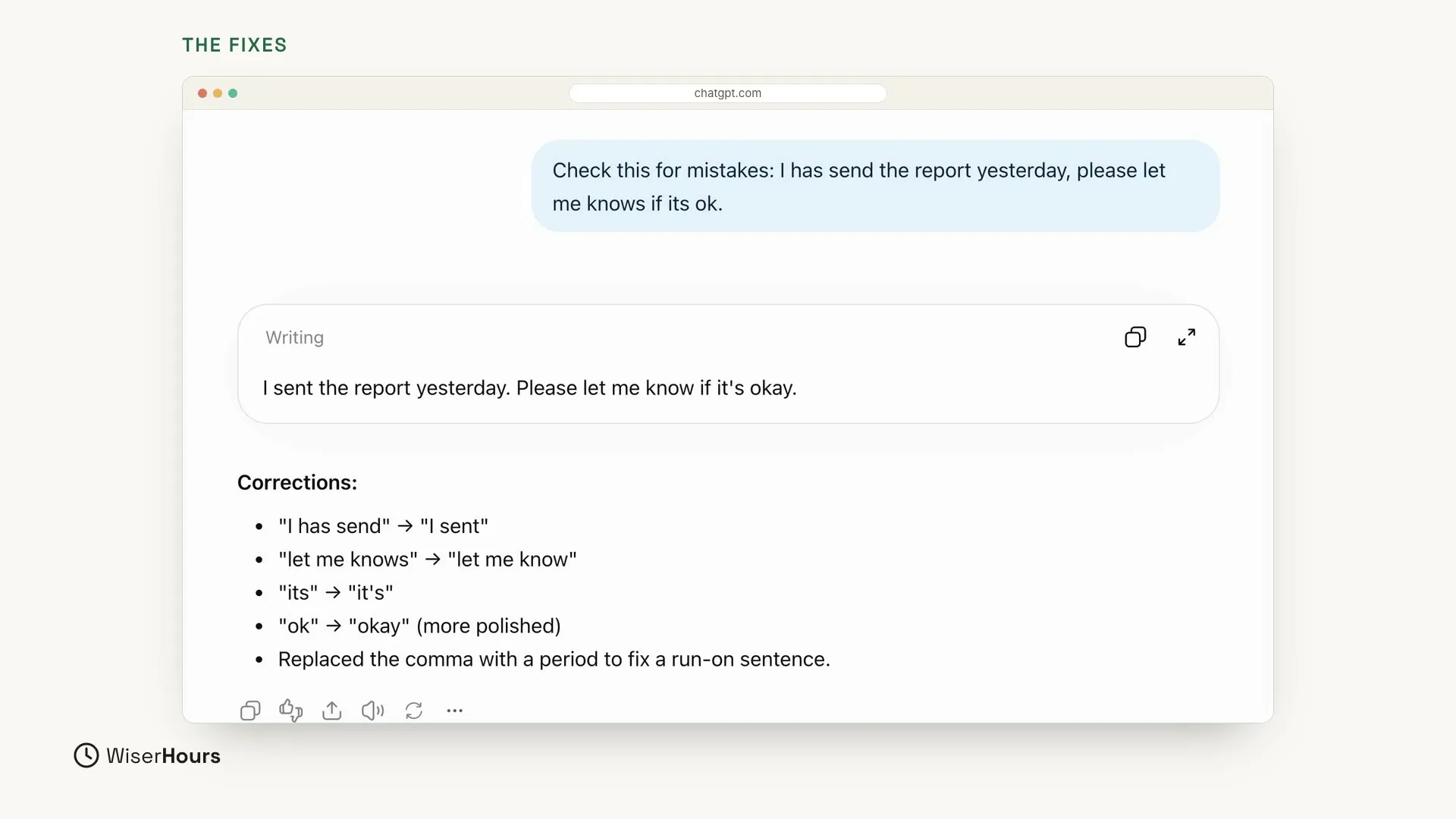Click bullet "I has send" → "I sent"
This screenshot has height=819, width=1456.
pyautogui.click(x=384, y=526)
